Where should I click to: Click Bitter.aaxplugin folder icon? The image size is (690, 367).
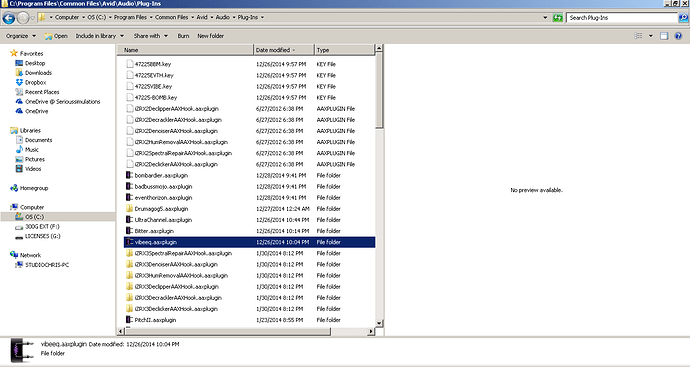coord(129,231)
